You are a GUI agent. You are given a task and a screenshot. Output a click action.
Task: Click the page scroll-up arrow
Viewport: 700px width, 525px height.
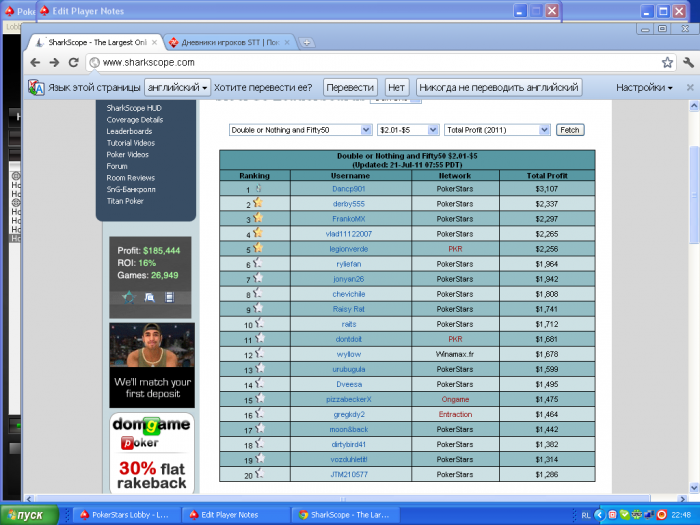click(694, 106)
